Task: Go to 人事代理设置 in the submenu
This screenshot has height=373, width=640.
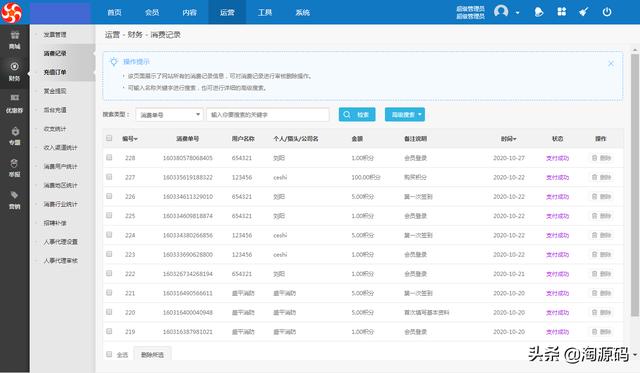Action: pyautogui.click(x=60, y=242)
